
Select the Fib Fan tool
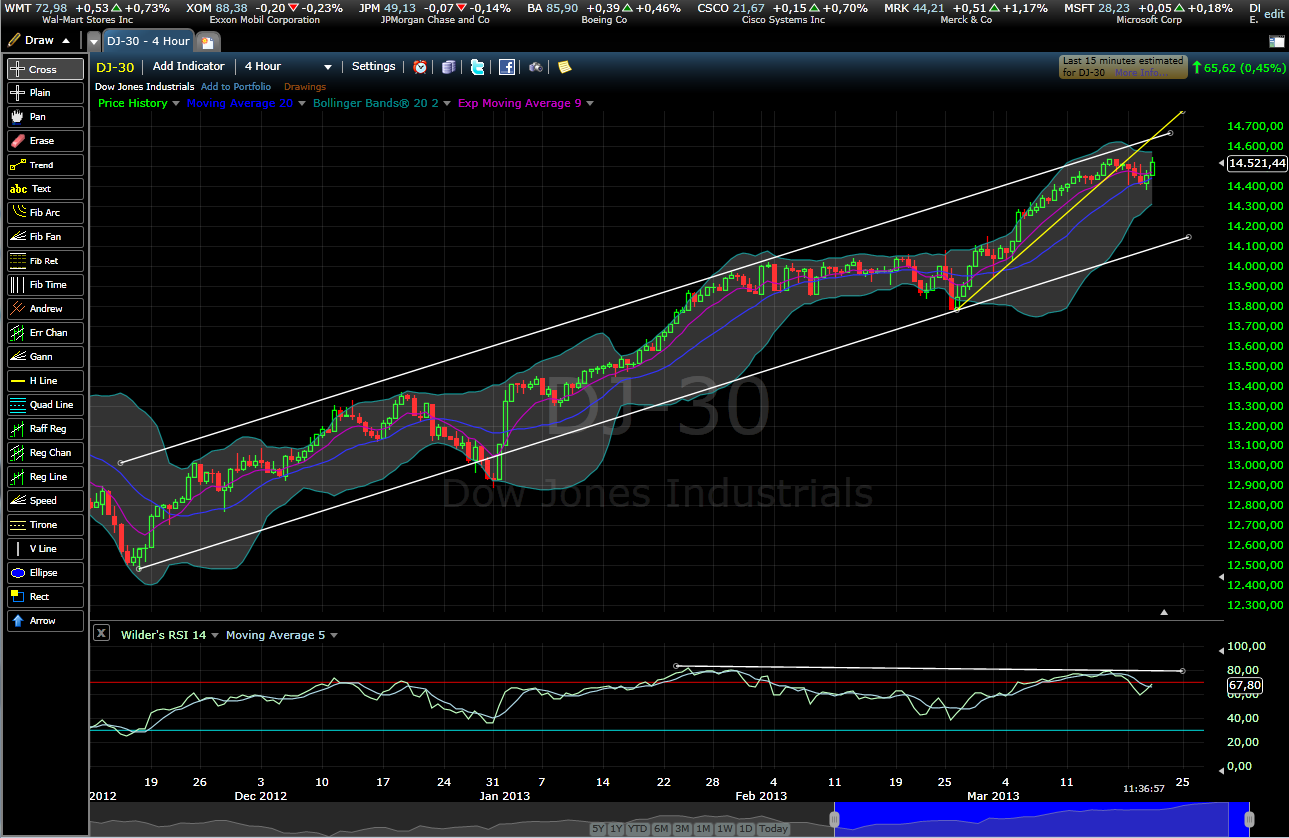click(x=44, y=236)
